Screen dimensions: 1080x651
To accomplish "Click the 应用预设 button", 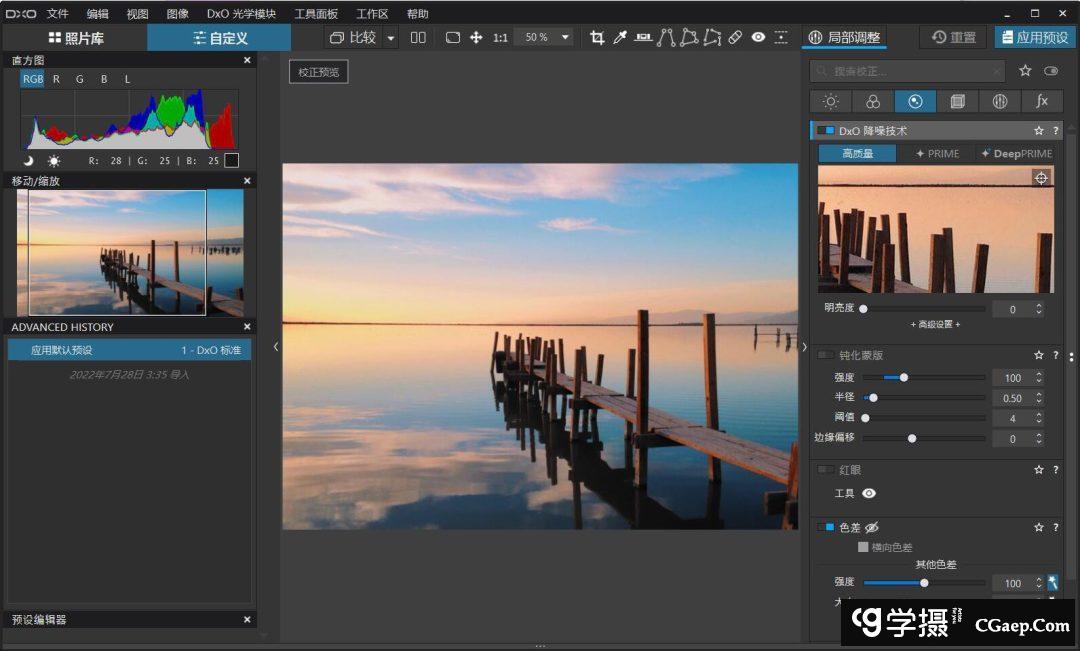I will point(1035,38).
